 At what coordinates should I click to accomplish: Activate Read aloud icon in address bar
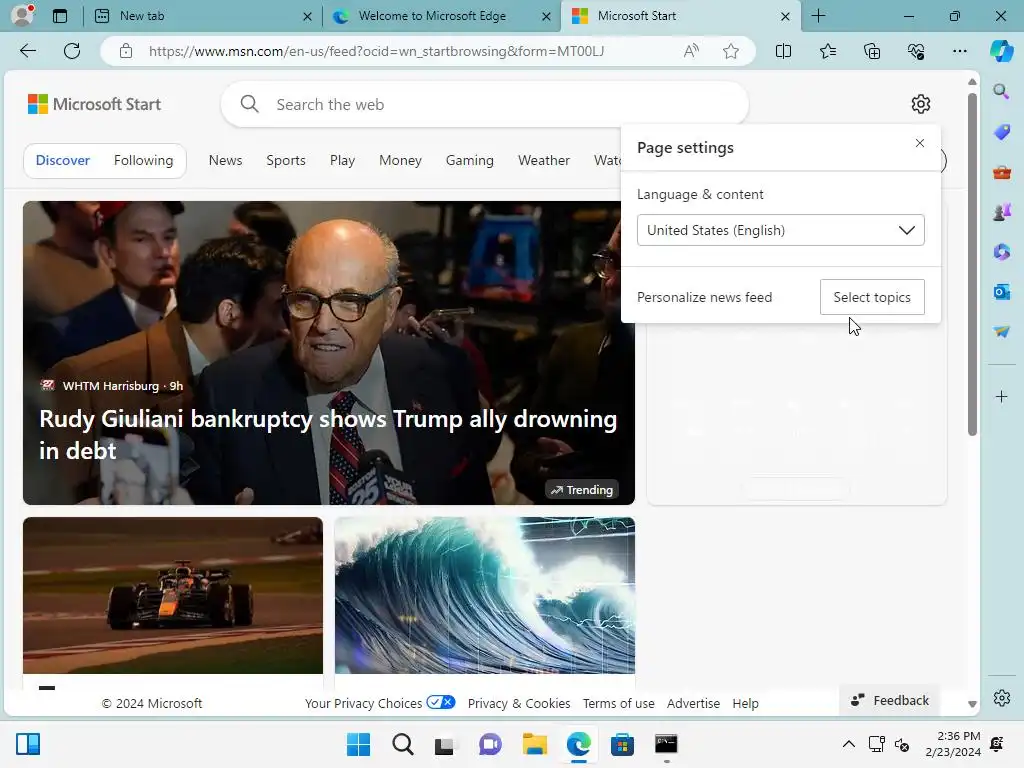691,51
